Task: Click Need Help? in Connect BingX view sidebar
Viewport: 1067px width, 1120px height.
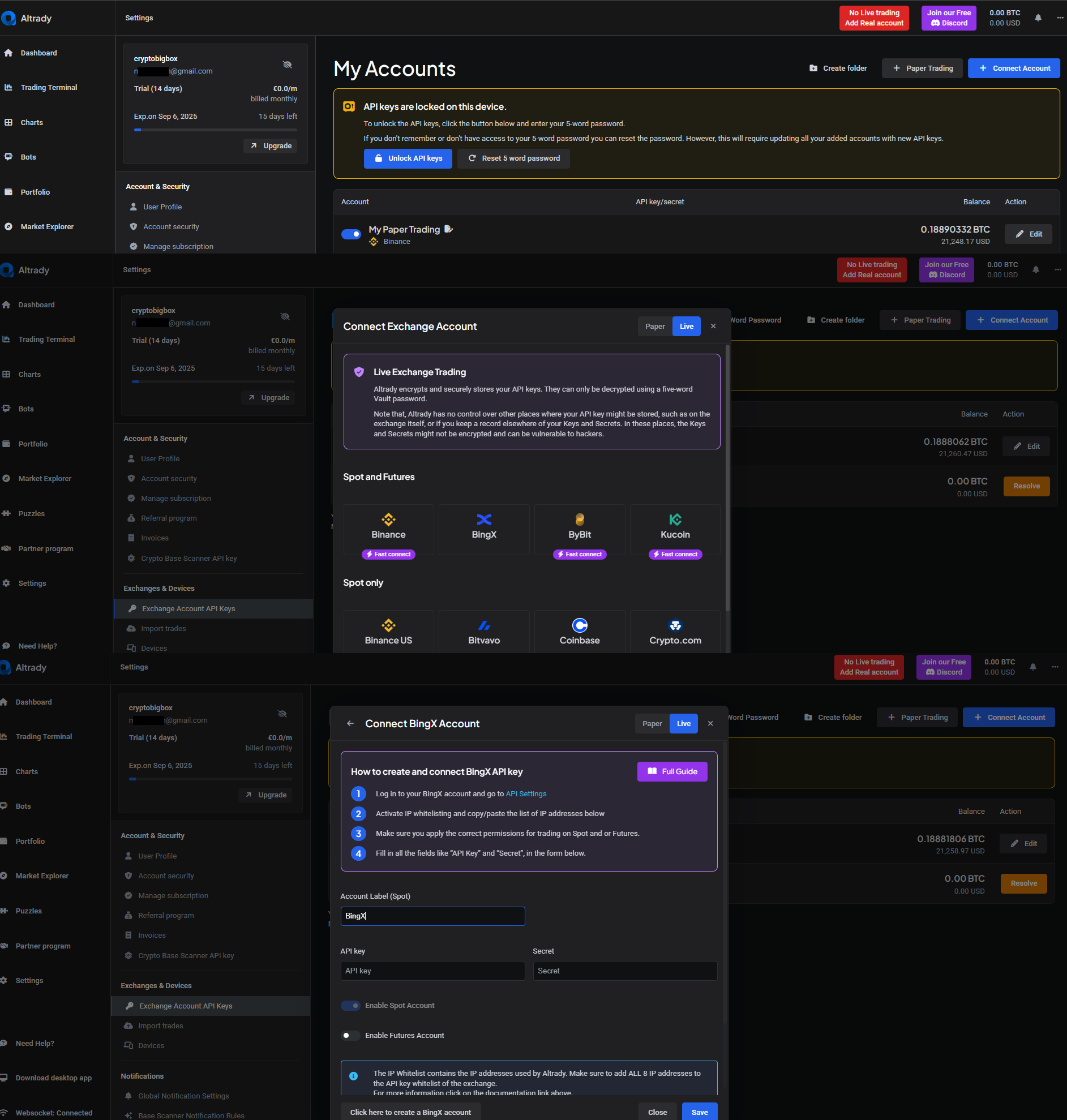Action: pyautogui.click(x=35, y=1044)
